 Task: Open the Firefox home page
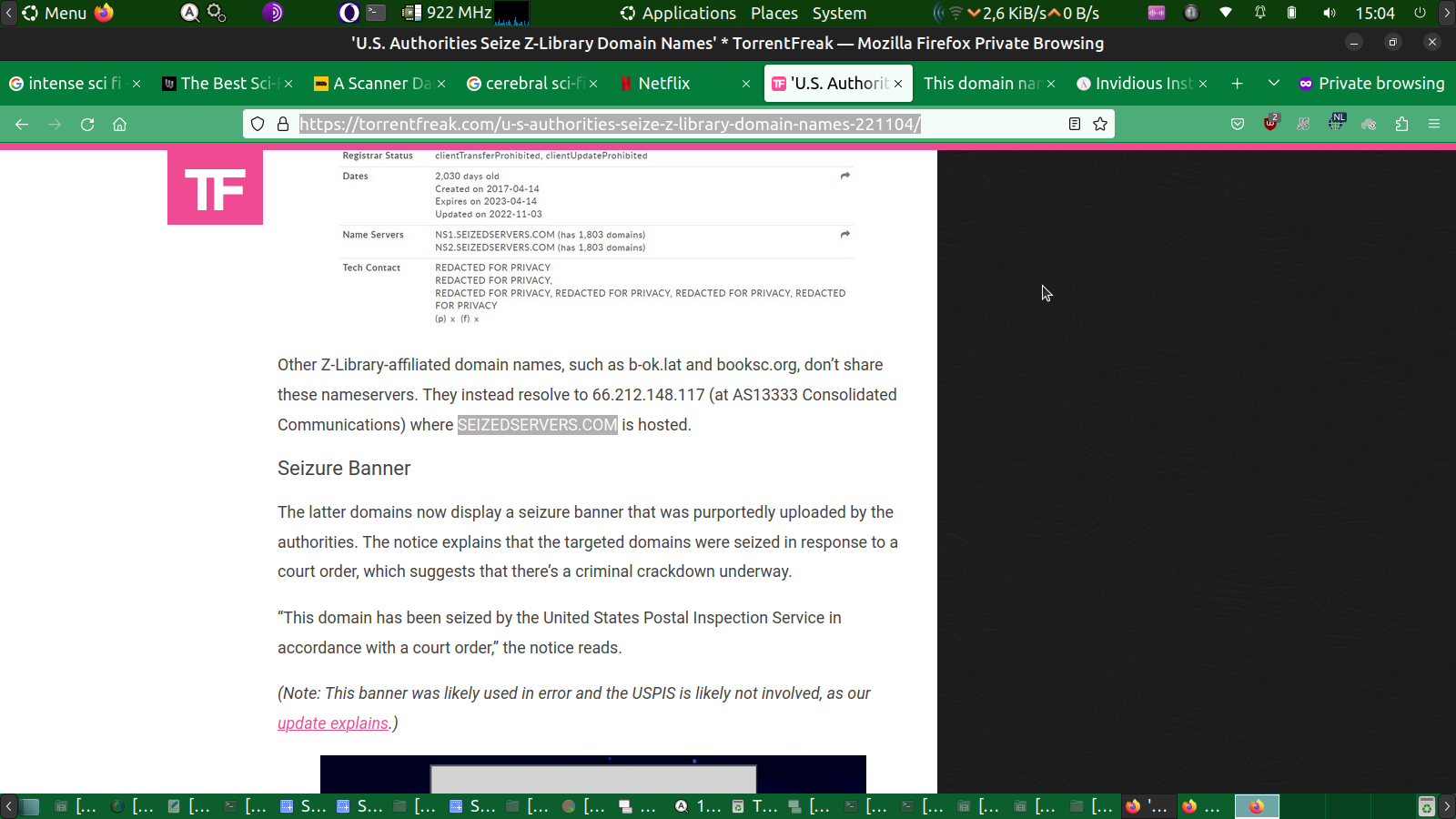tap(119, 124)
